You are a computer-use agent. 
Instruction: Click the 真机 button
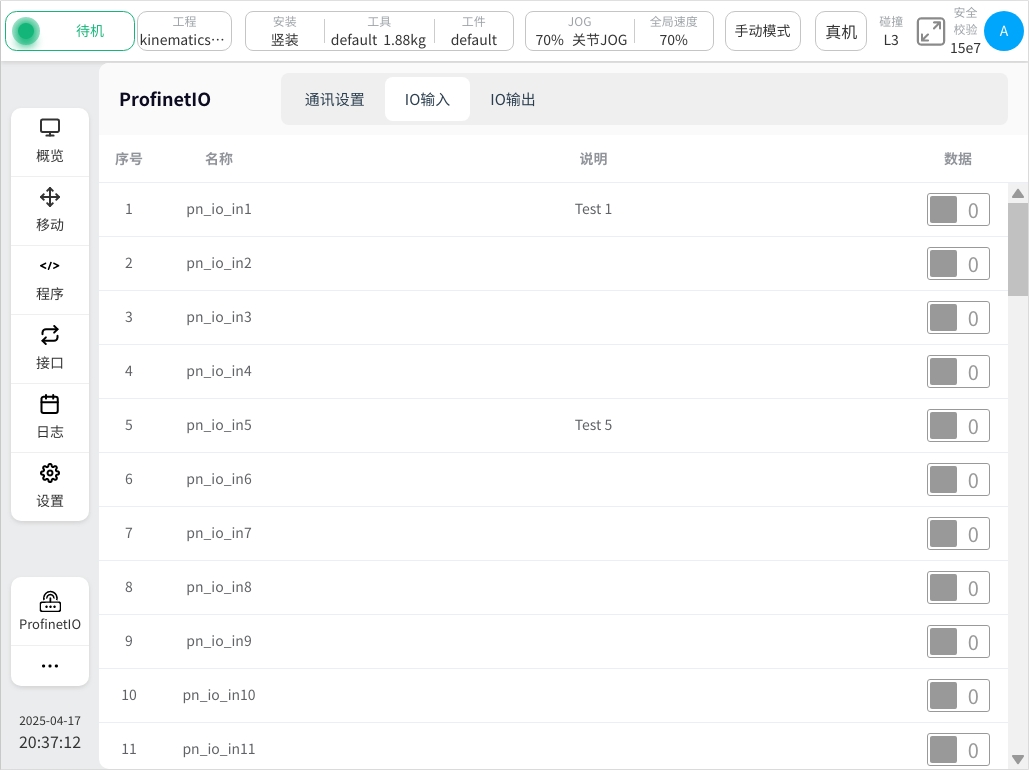841,31
